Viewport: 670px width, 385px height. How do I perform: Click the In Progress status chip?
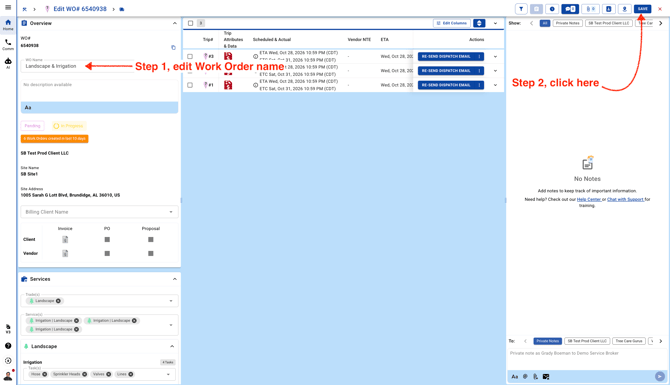click(68, 126)
